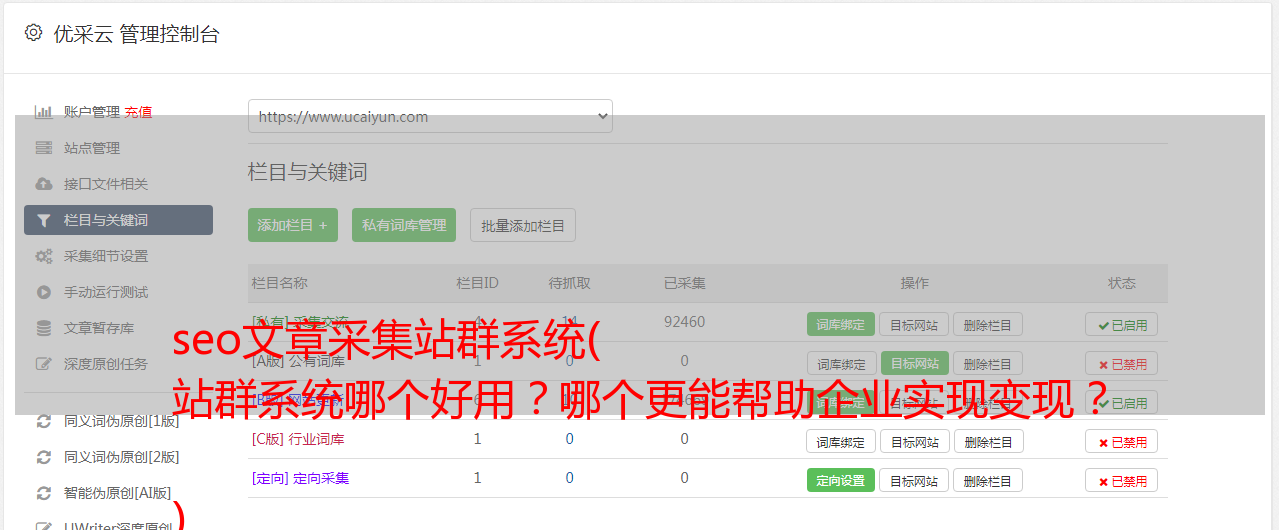Toggle 已启用 status in the [B版] row
The width and height of the screenshot is (1279, 530).
1122,402
